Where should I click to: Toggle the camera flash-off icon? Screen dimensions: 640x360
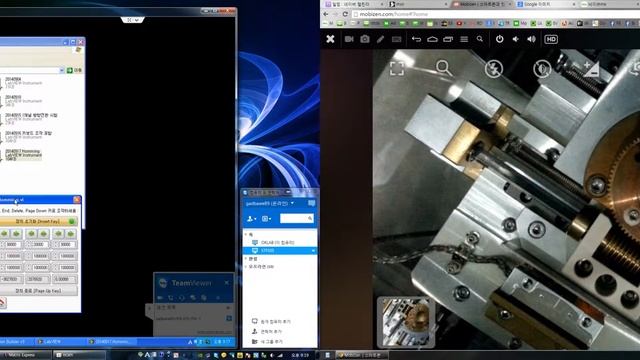tap(493, 69)
